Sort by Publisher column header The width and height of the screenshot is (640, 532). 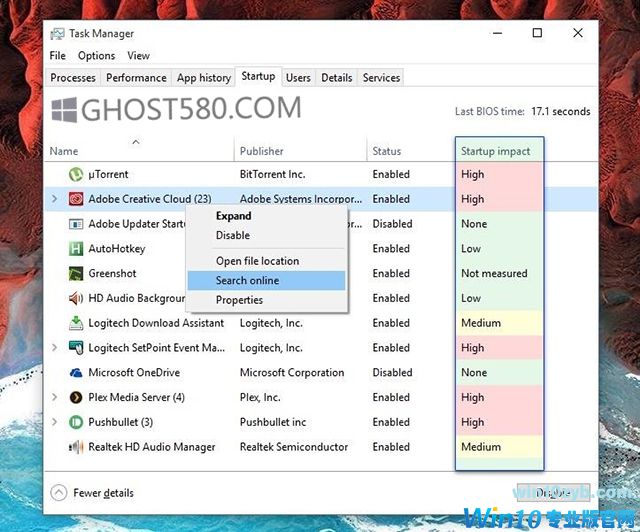pos(262,151)
